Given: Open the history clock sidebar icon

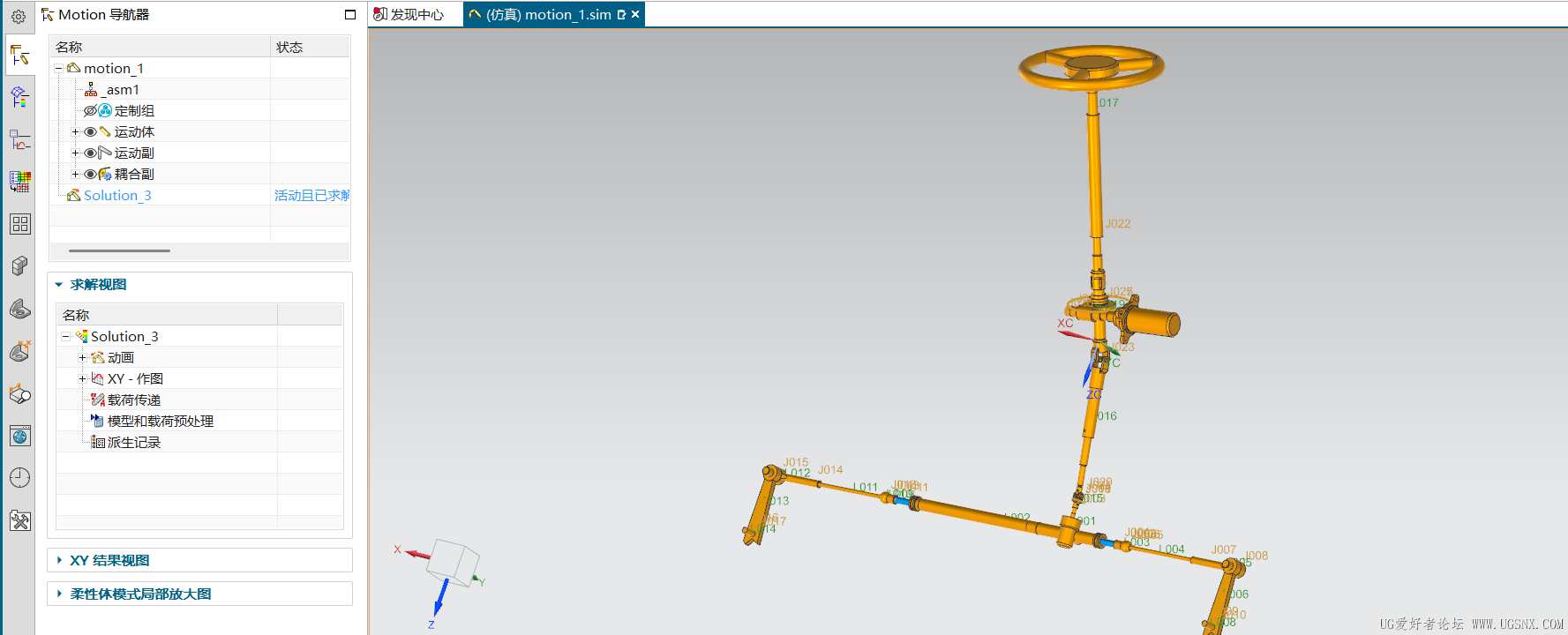Looking at the screenshot, I should pyautogui.click(x=19, y=478).
